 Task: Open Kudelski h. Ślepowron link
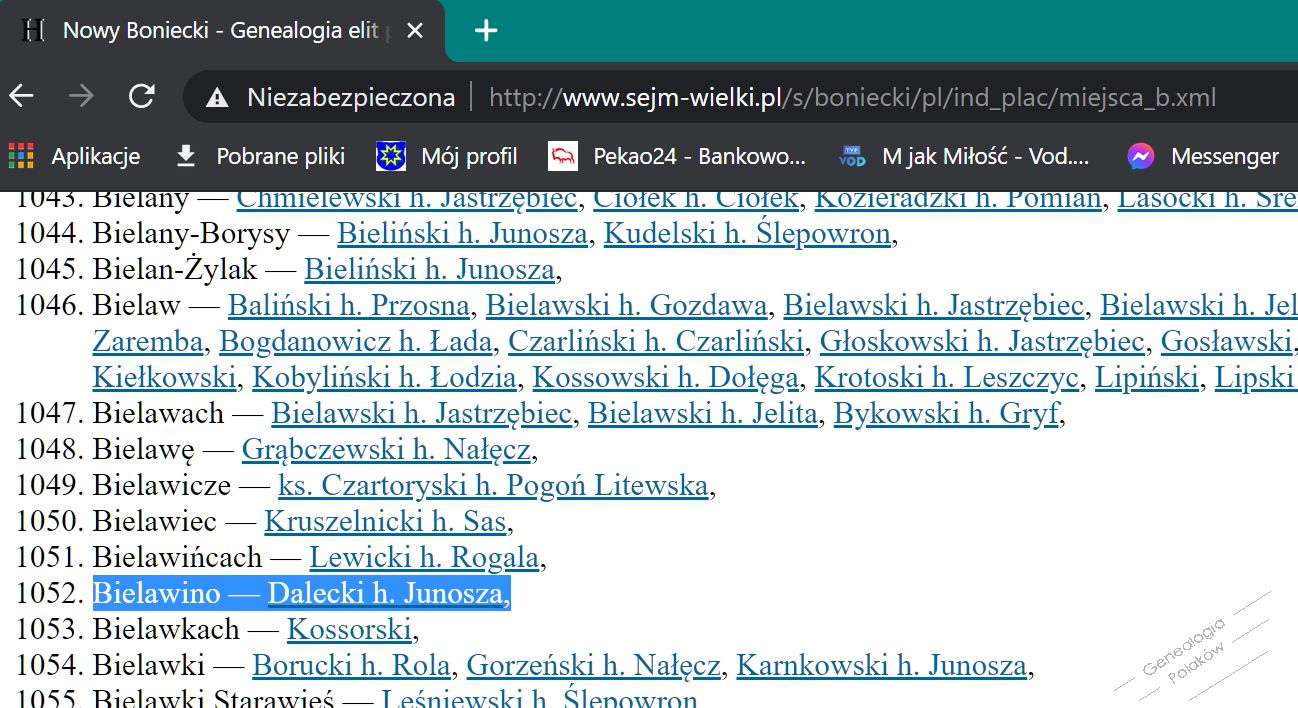point(747,234)
